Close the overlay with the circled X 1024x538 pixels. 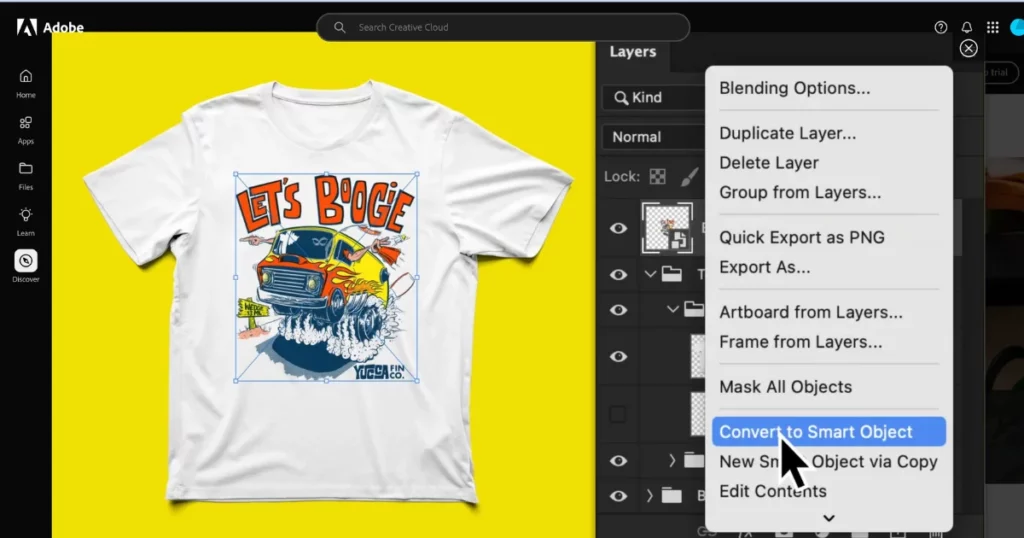[968, 48]
